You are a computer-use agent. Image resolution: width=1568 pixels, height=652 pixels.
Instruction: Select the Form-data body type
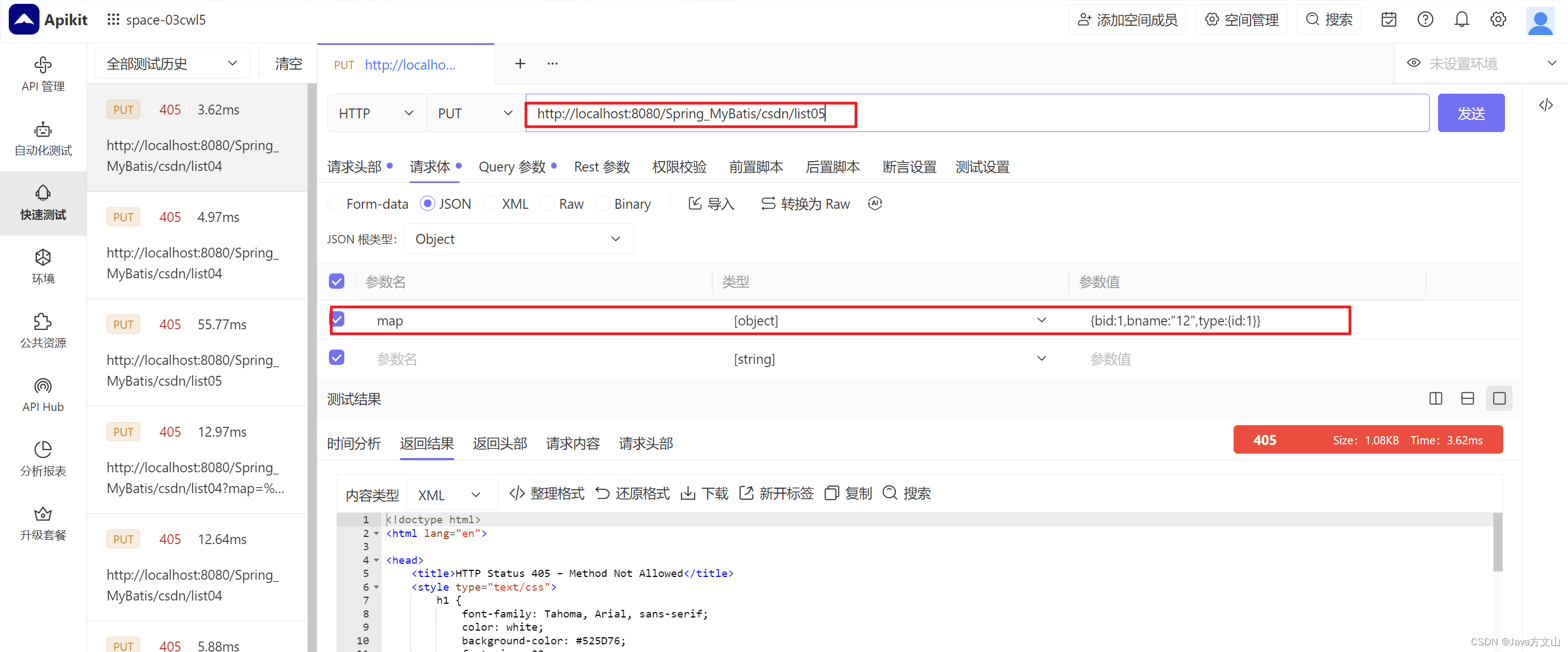(x=336, y=204)
